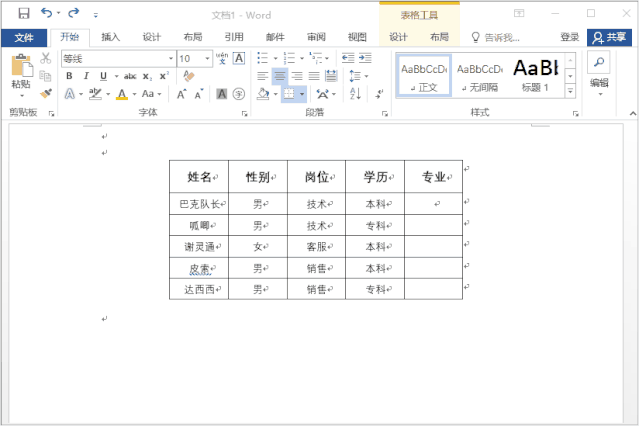Viewport: 639px width, 426px height.
Task: Click the Format Painter brush icon
Action: [46, 92]
